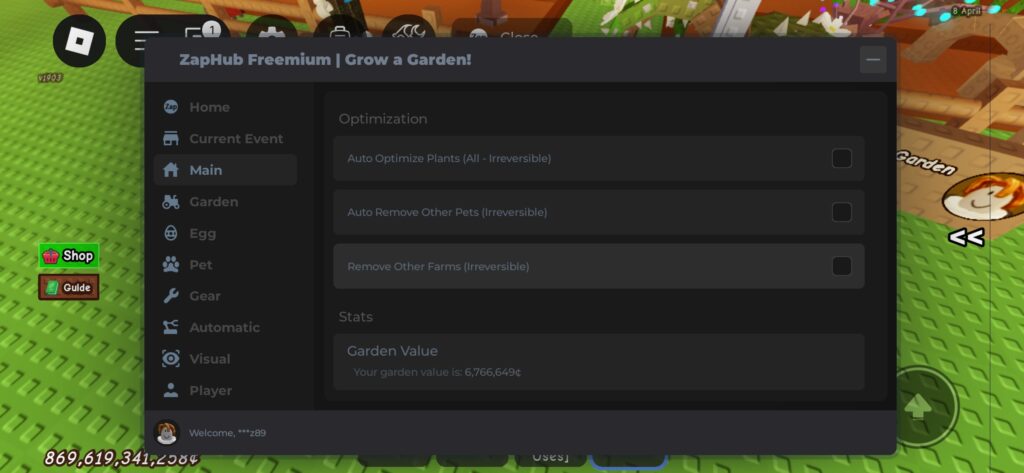Open the Home tab

225,107
